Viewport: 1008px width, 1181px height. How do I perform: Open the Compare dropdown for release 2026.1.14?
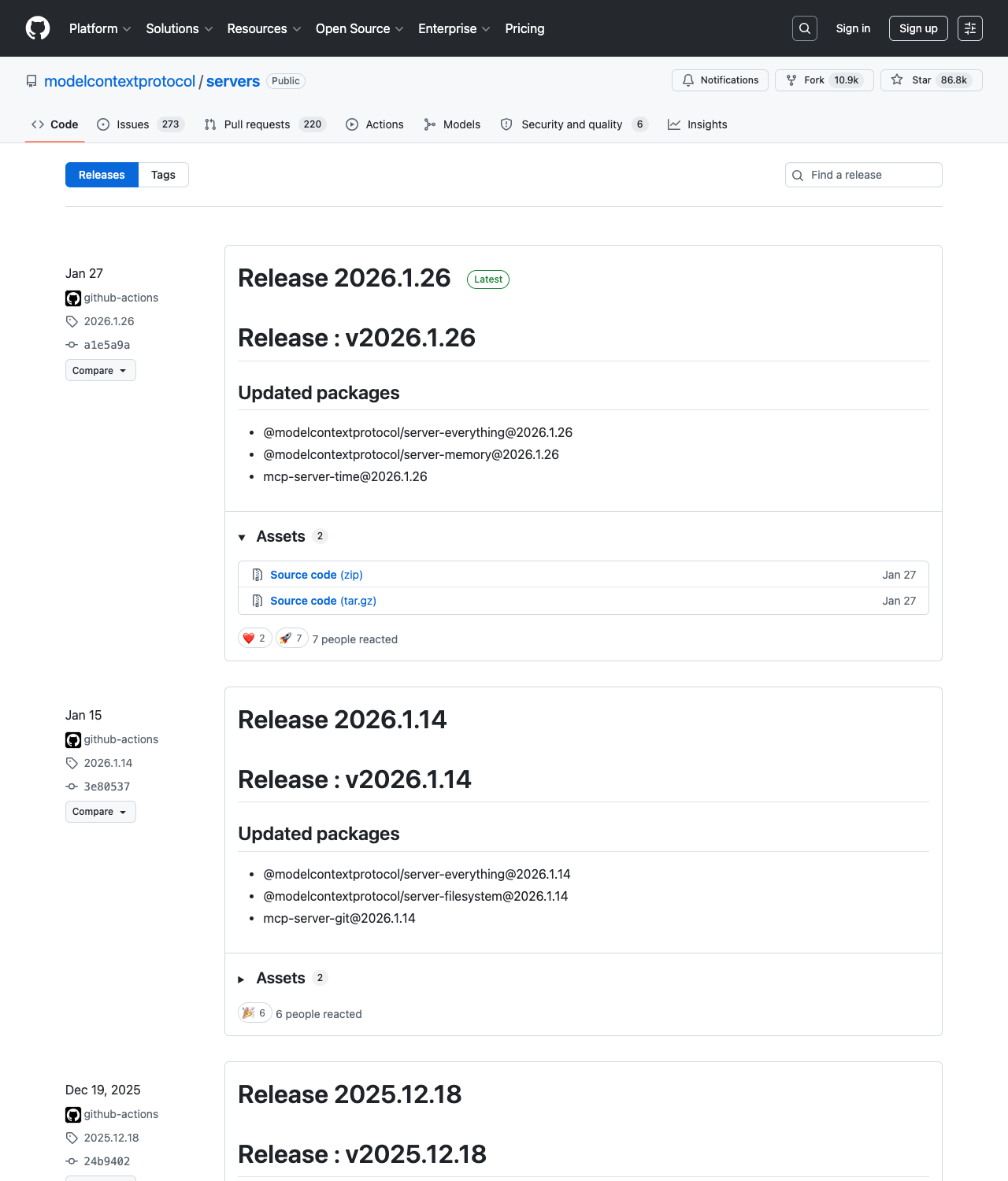pyautogui.click(x=101, y=812)
